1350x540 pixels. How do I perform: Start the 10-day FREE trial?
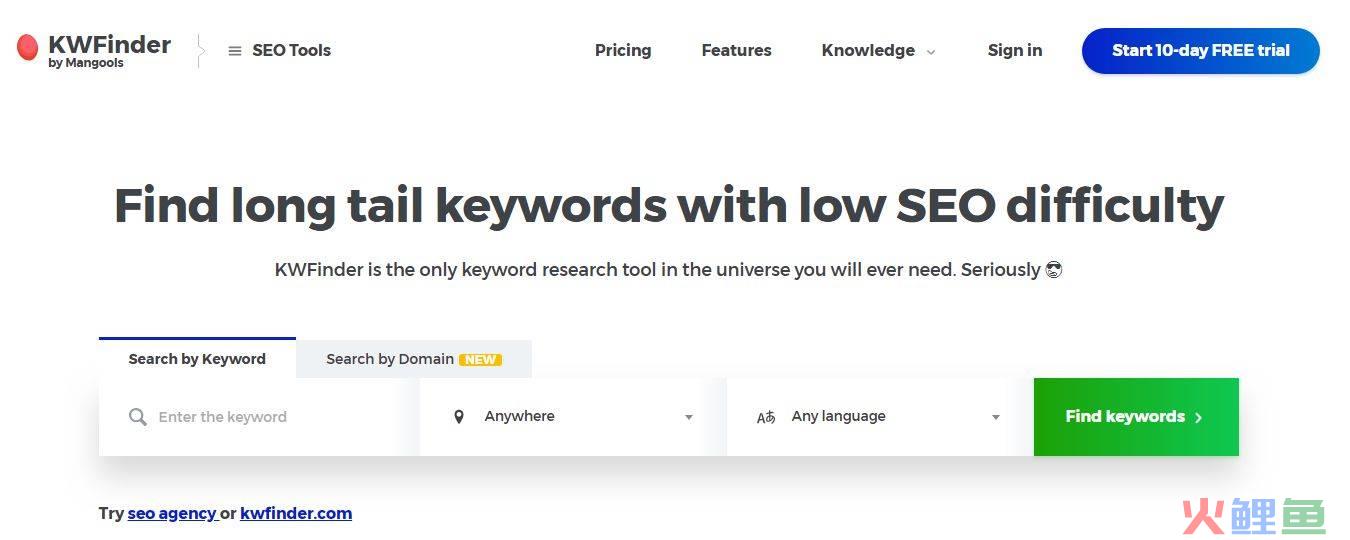click(1201, 51)
